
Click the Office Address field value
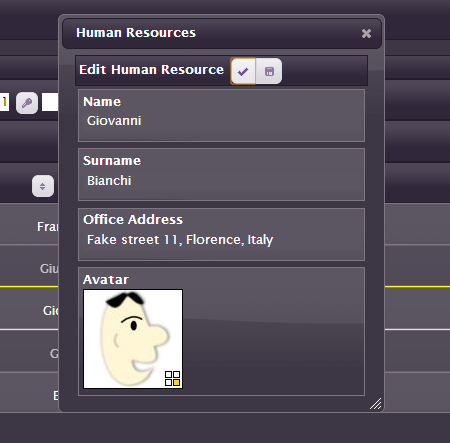[180, 240]
